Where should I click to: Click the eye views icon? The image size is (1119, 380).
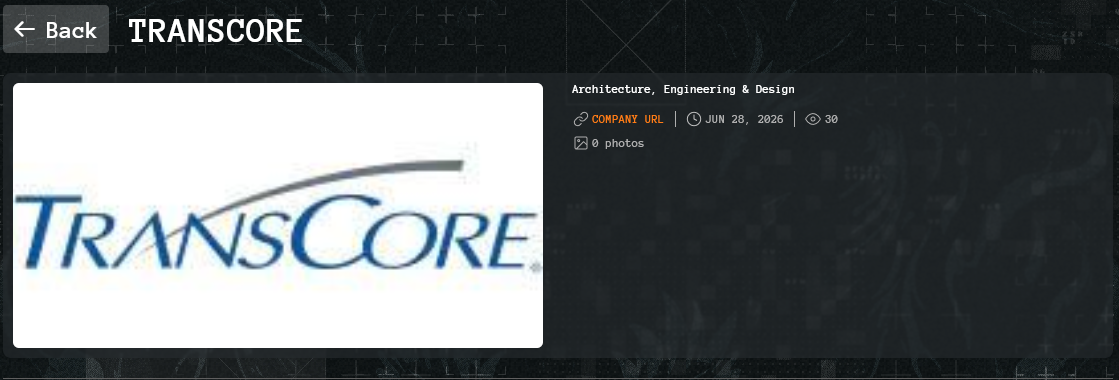pyautogui.click(x=813, y=119)
